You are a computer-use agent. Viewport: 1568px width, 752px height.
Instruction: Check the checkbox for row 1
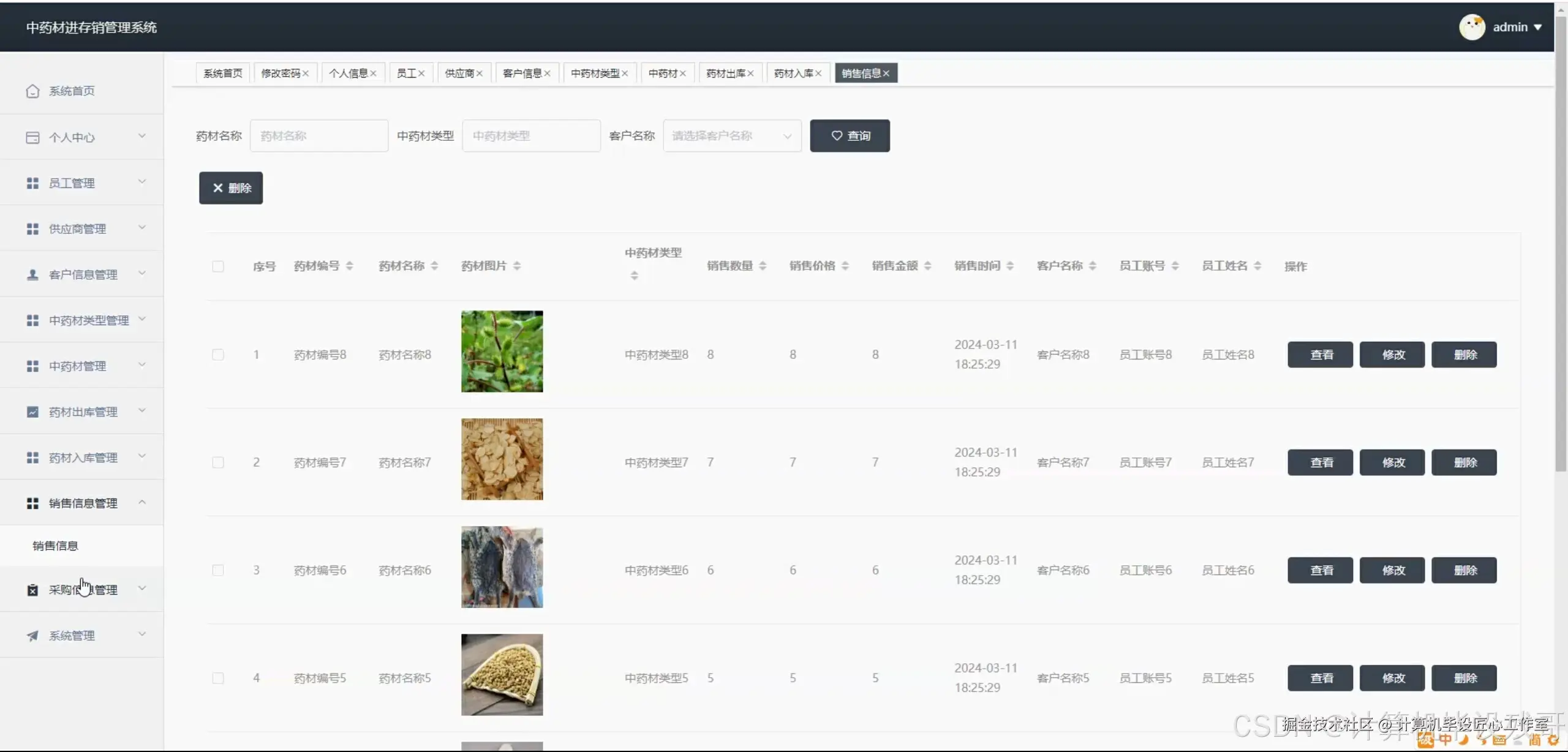pyautogui.click(x=218, y=355)
